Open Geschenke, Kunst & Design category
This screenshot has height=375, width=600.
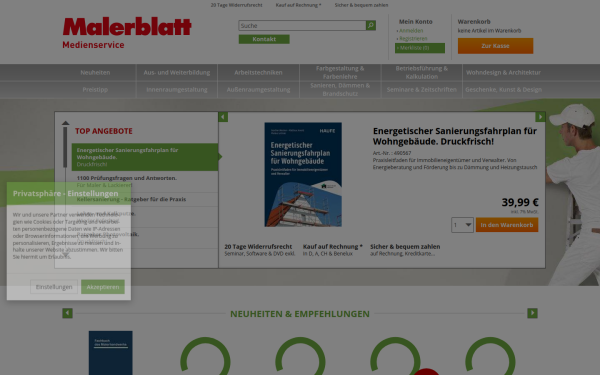tap(504, 90)
